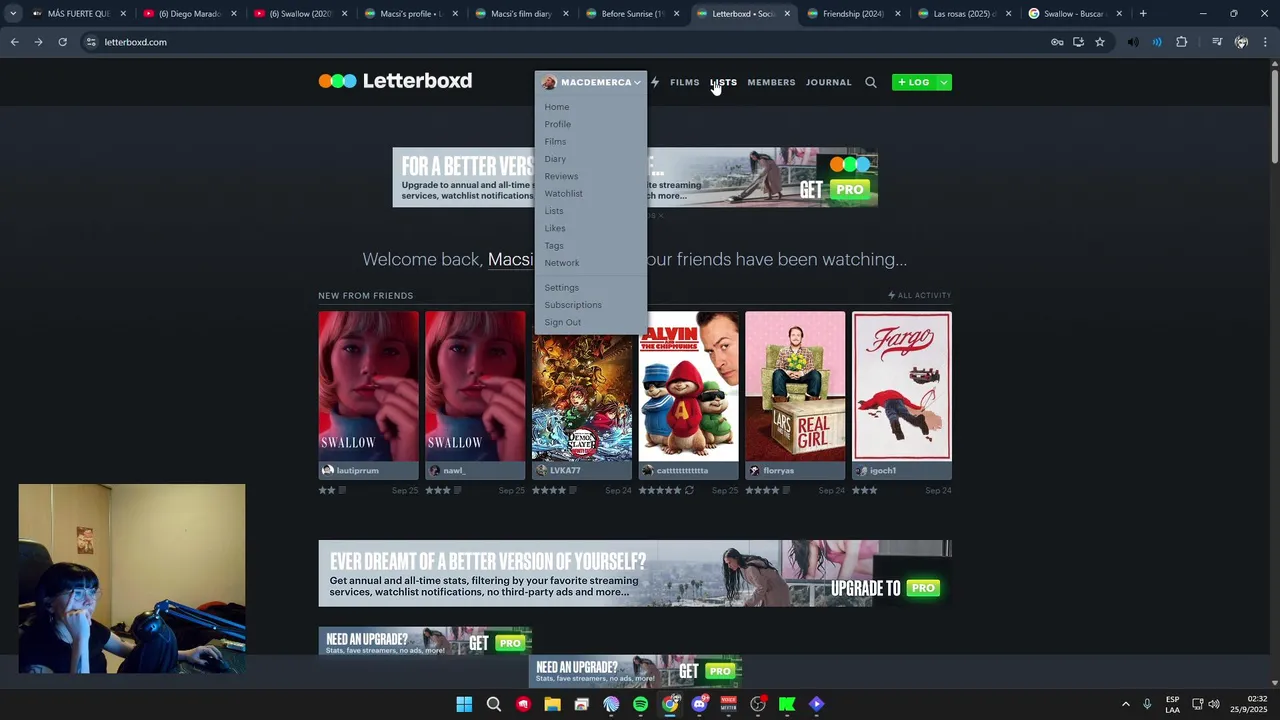Open Subscriptions from the account menu
1280x720 pixels.
tap(573, 305)
